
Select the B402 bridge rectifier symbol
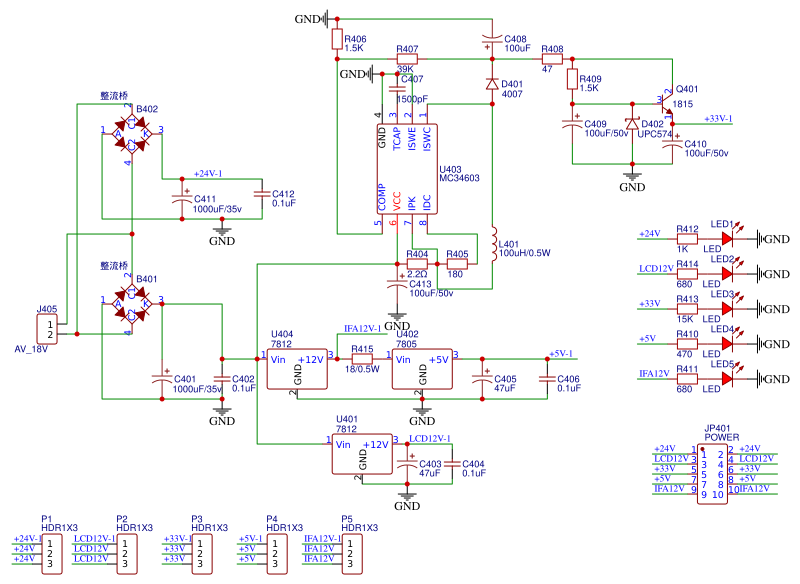(132, 134)
